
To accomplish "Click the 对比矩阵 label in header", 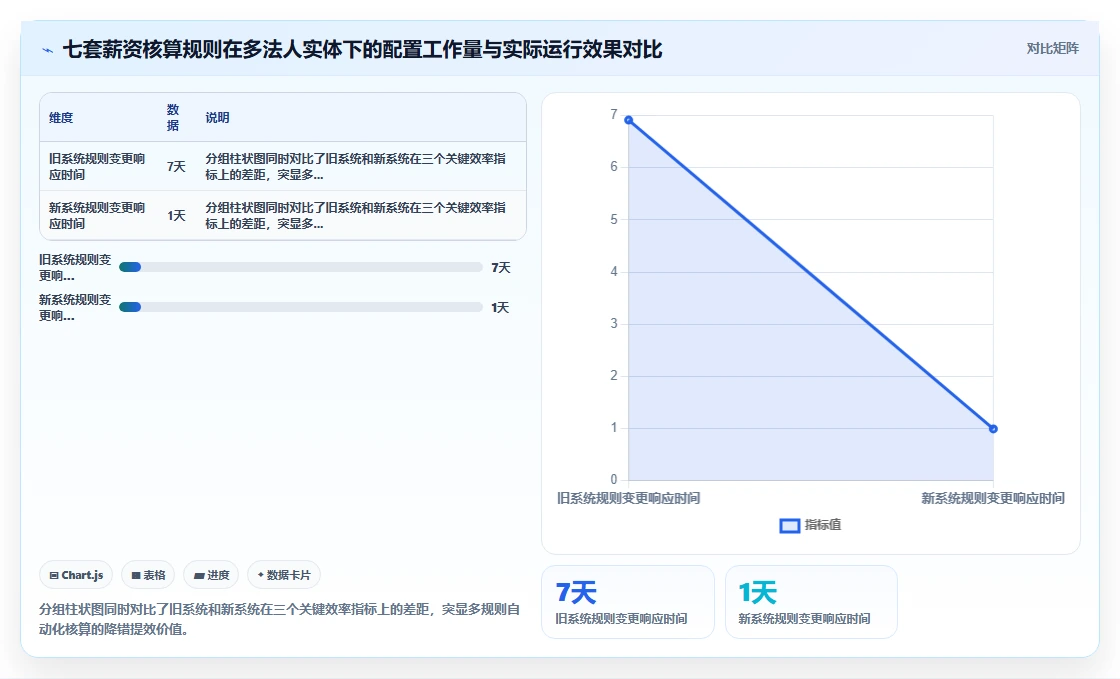I will coord(1052,49).
